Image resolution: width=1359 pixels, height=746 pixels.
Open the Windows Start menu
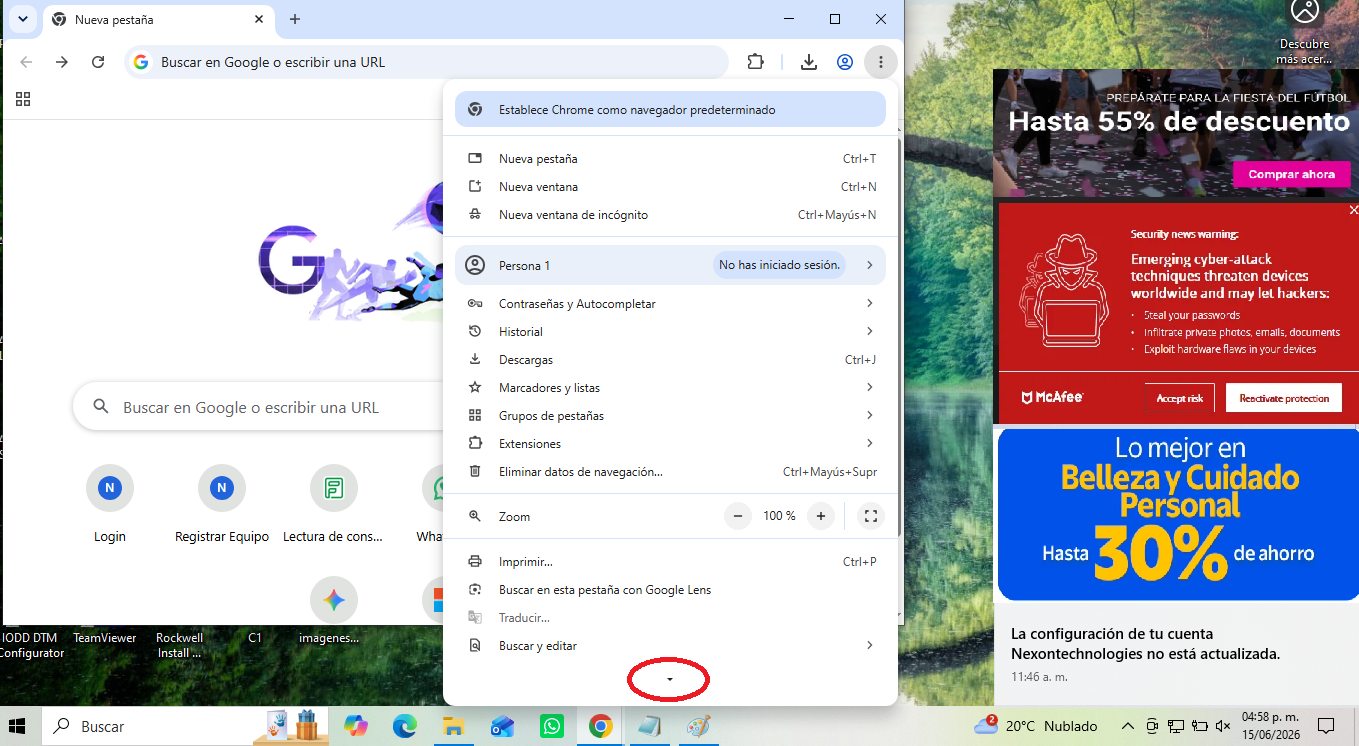(18, 726)
